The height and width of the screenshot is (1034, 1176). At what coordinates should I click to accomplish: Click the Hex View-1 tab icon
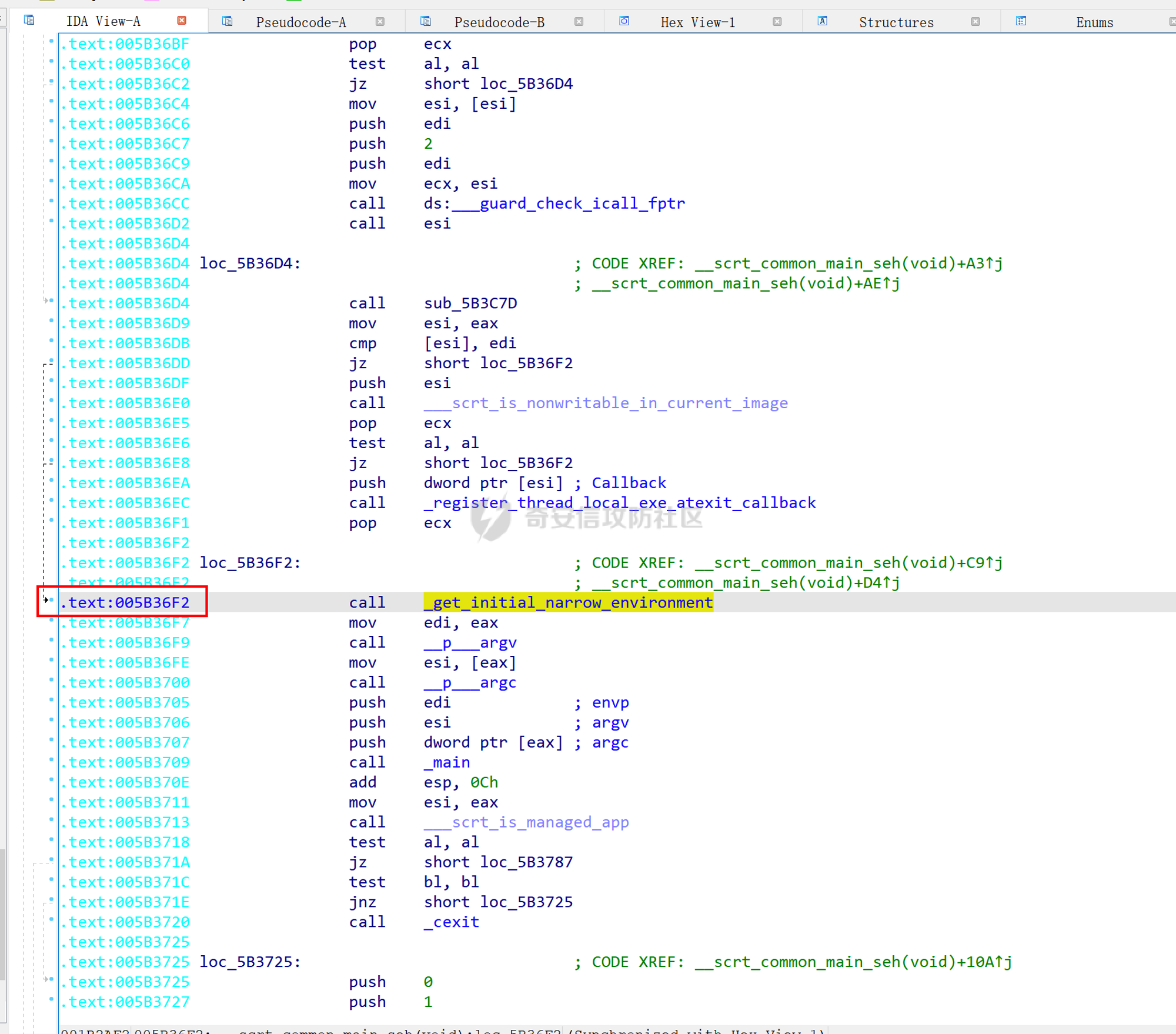624,22
